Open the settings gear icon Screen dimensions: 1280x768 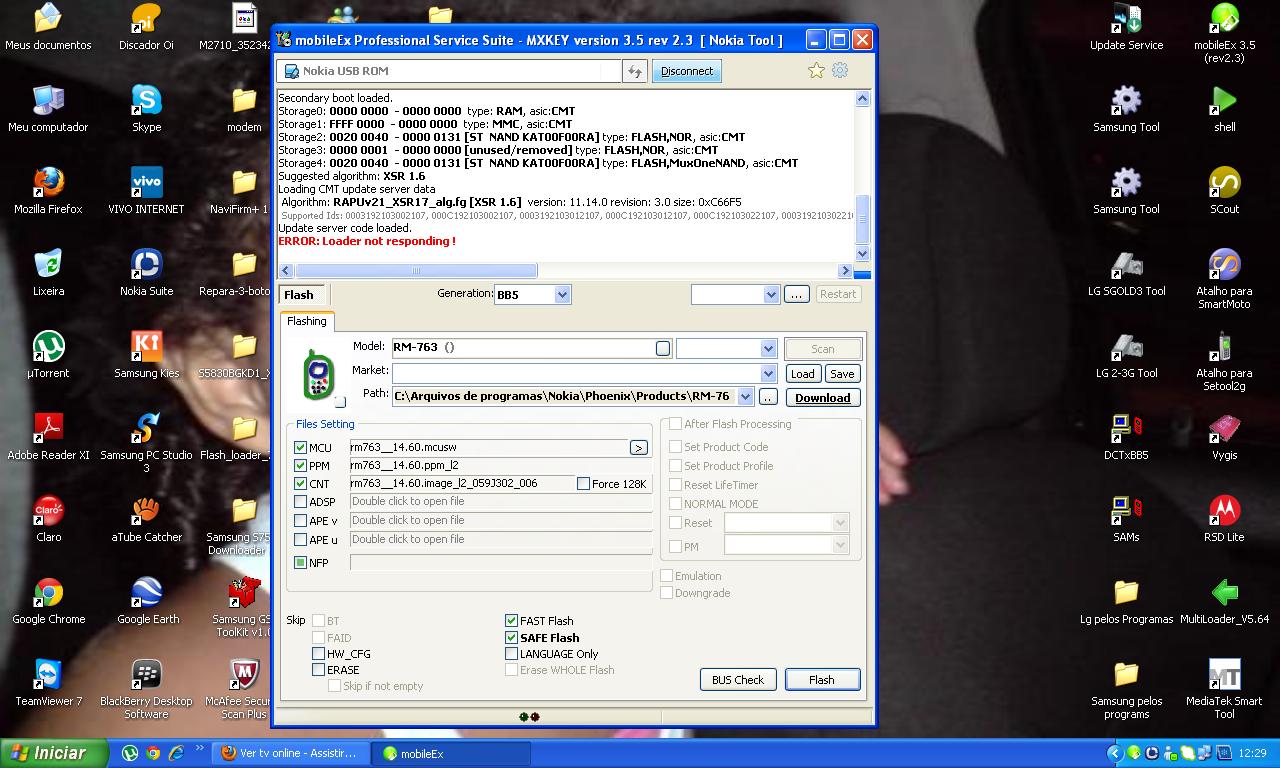point(840,70)
